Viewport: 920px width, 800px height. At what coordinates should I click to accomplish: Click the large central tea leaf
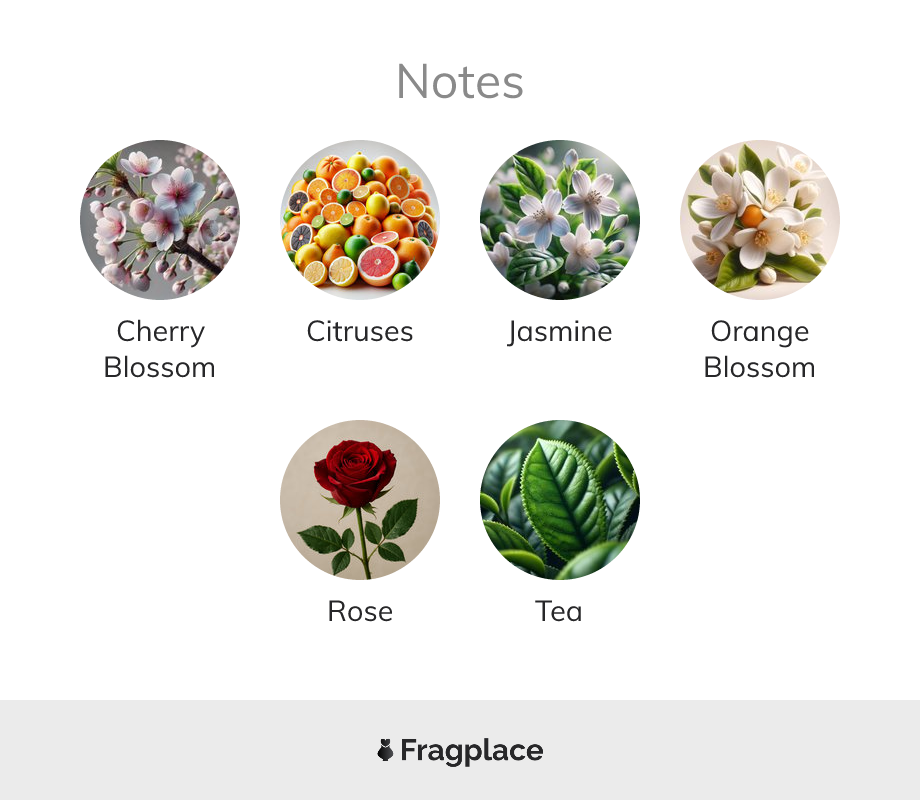coord(562,498)
